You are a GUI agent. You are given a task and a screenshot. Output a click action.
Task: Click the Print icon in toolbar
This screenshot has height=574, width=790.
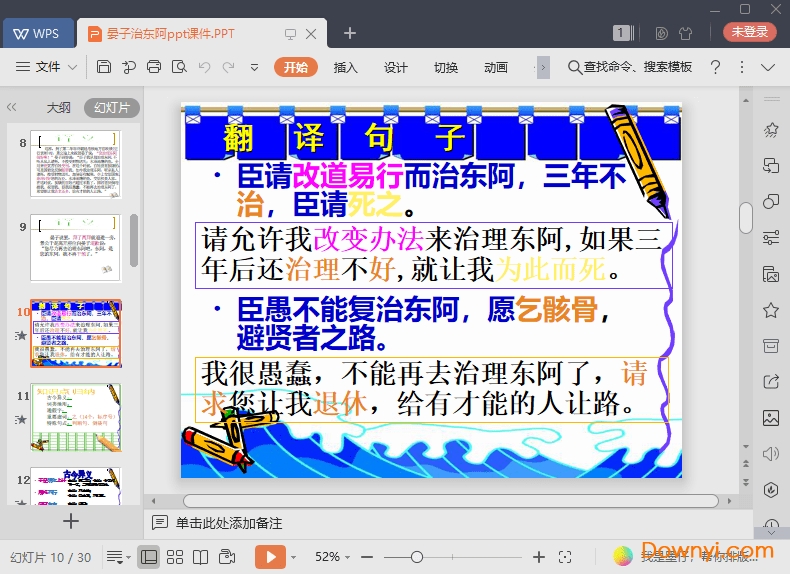click(153, 67)
